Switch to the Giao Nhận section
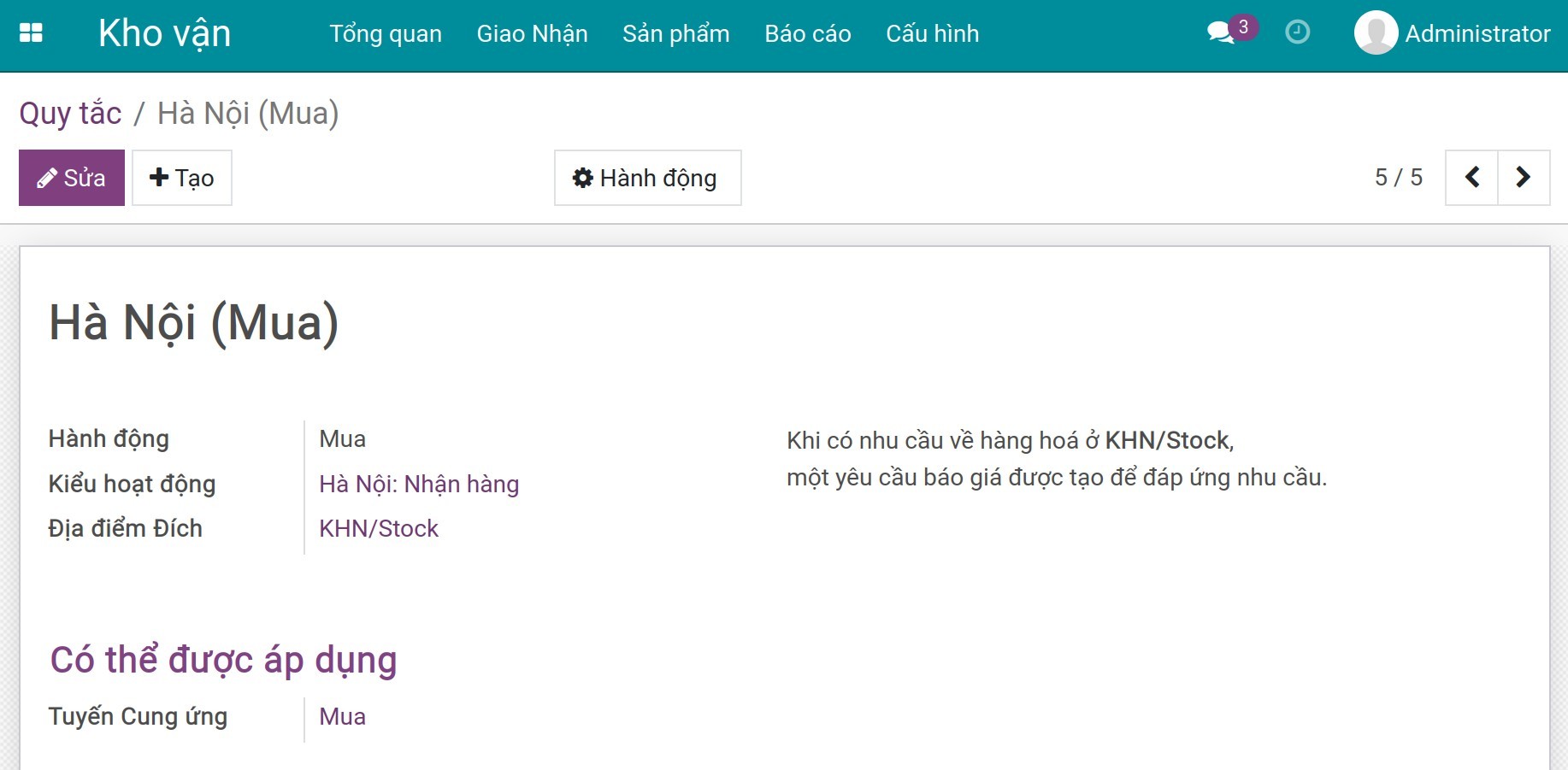 532,34
